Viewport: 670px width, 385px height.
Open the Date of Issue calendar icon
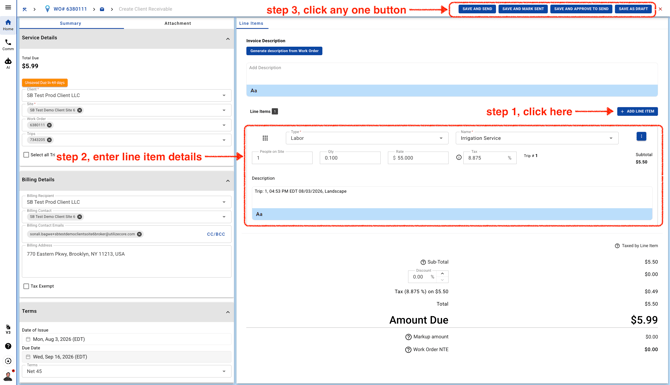[x=28, y=339]
